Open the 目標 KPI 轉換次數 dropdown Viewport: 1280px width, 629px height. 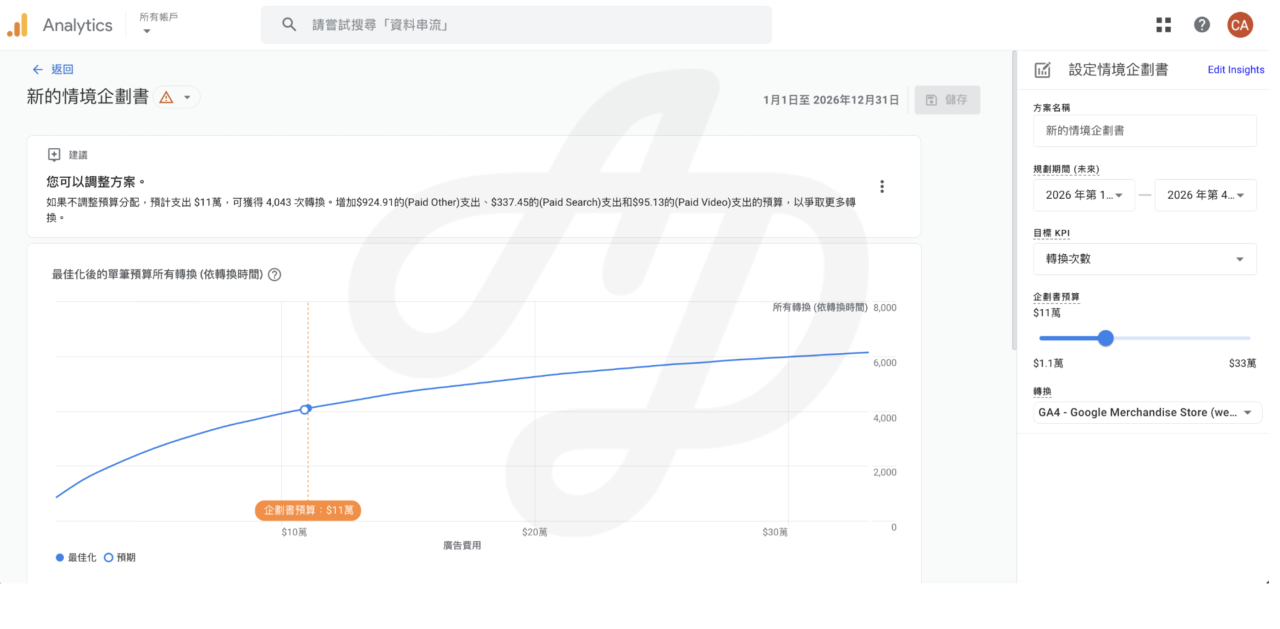point(1144,259)
